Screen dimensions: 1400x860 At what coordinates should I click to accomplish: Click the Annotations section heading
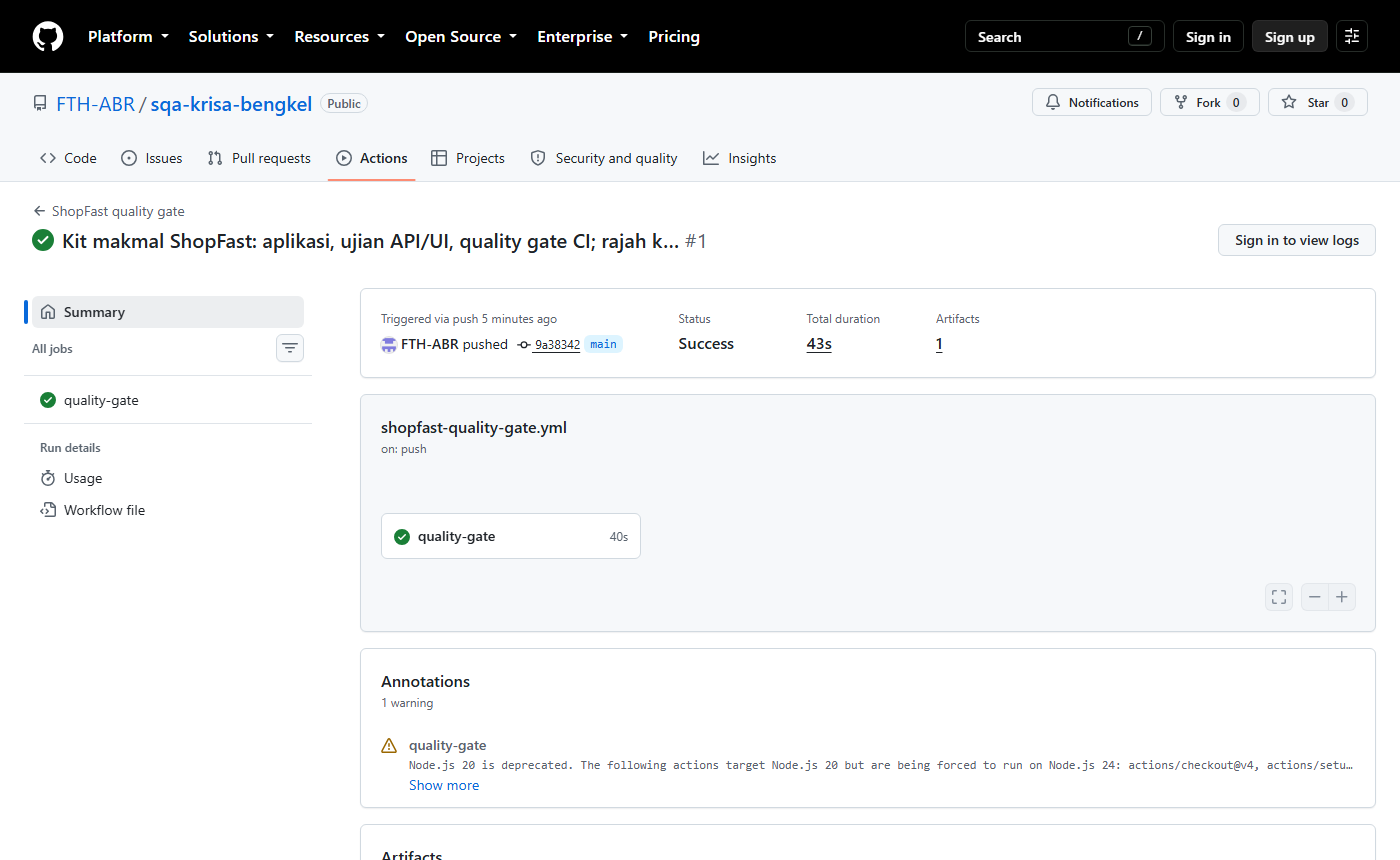[x=425, y=681]
